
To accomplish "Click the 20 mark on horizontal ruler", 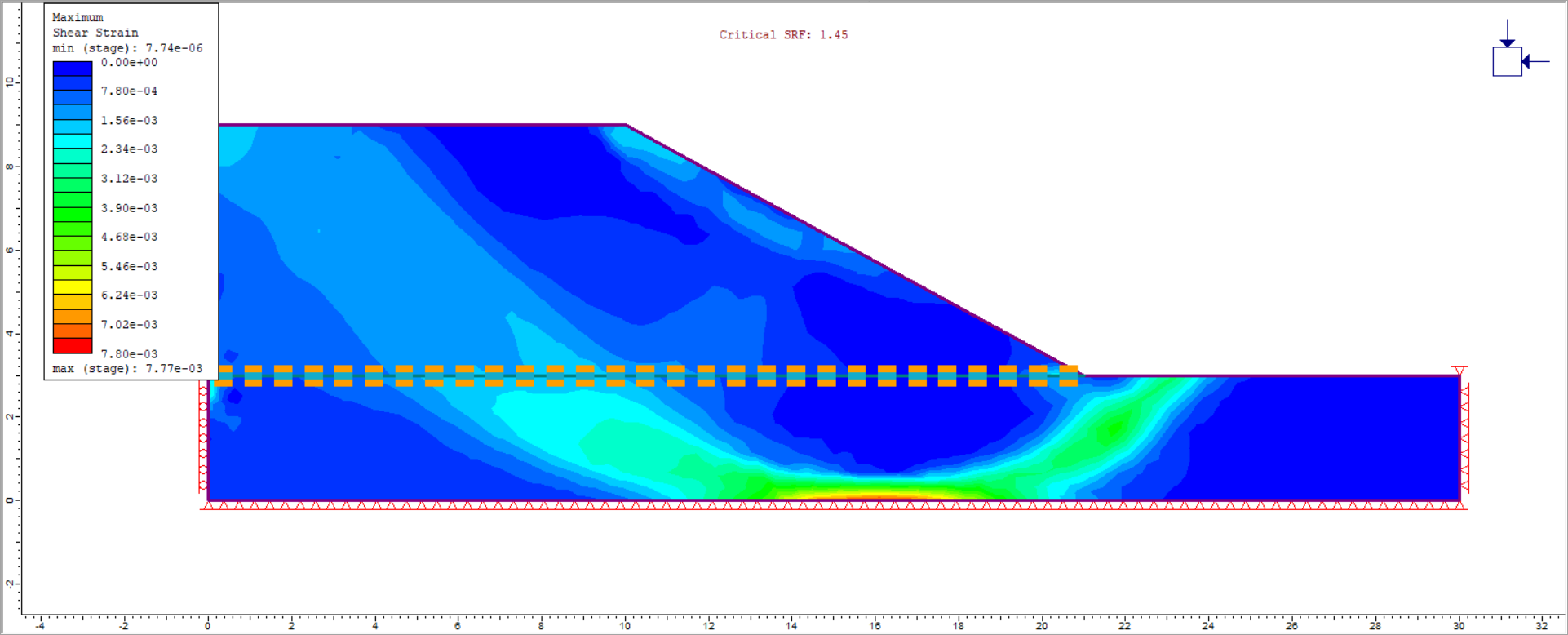I will (x=1042, y=625).
